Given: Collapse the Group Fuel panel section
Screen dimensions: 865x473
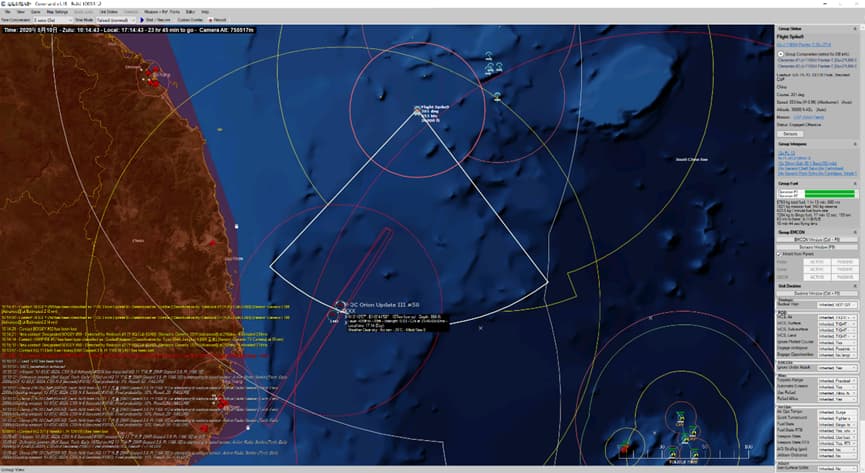Looking at the screenshot, I should (855, 183).
